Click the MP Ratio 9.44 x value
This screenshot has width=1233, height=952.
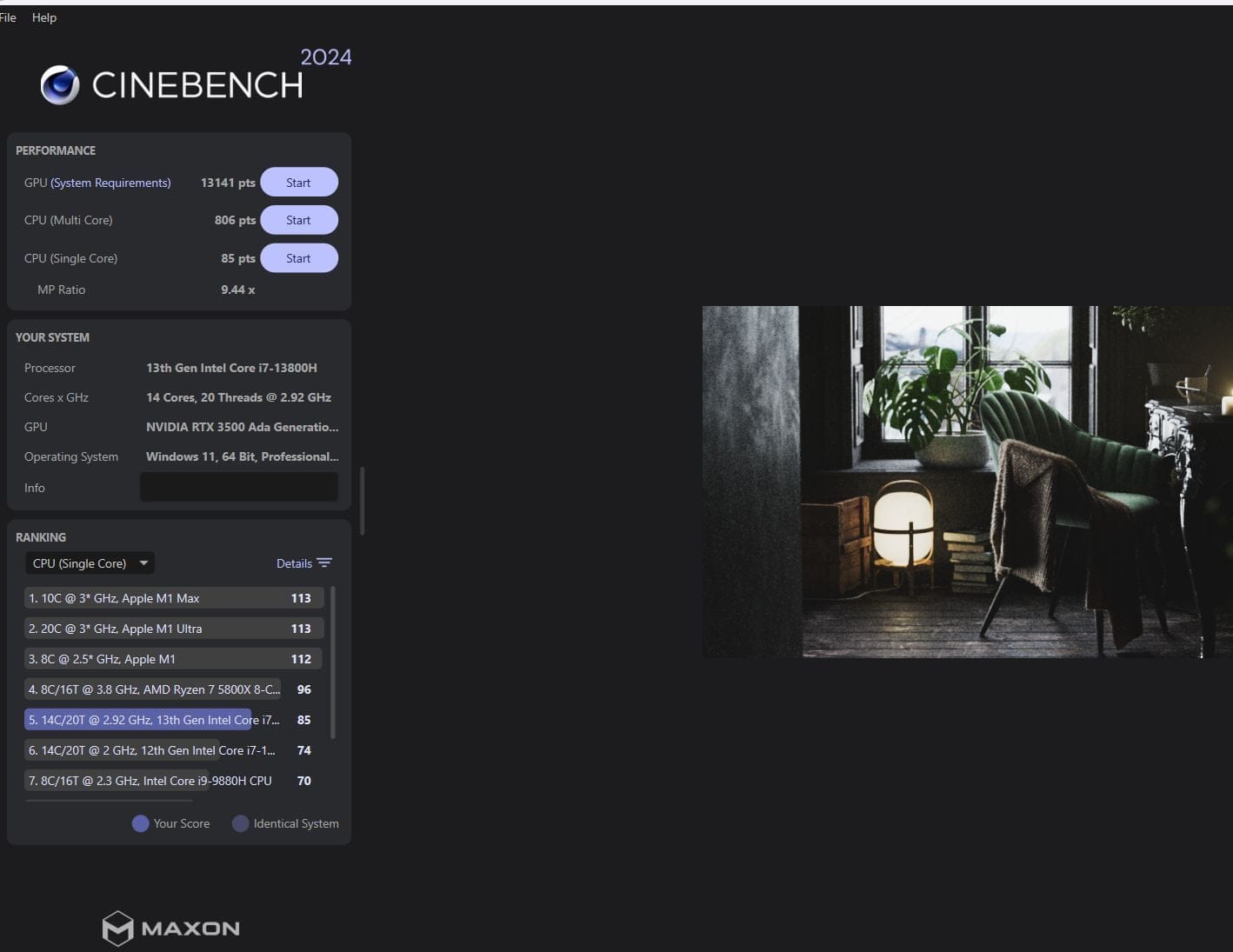[x=238, y=290]
